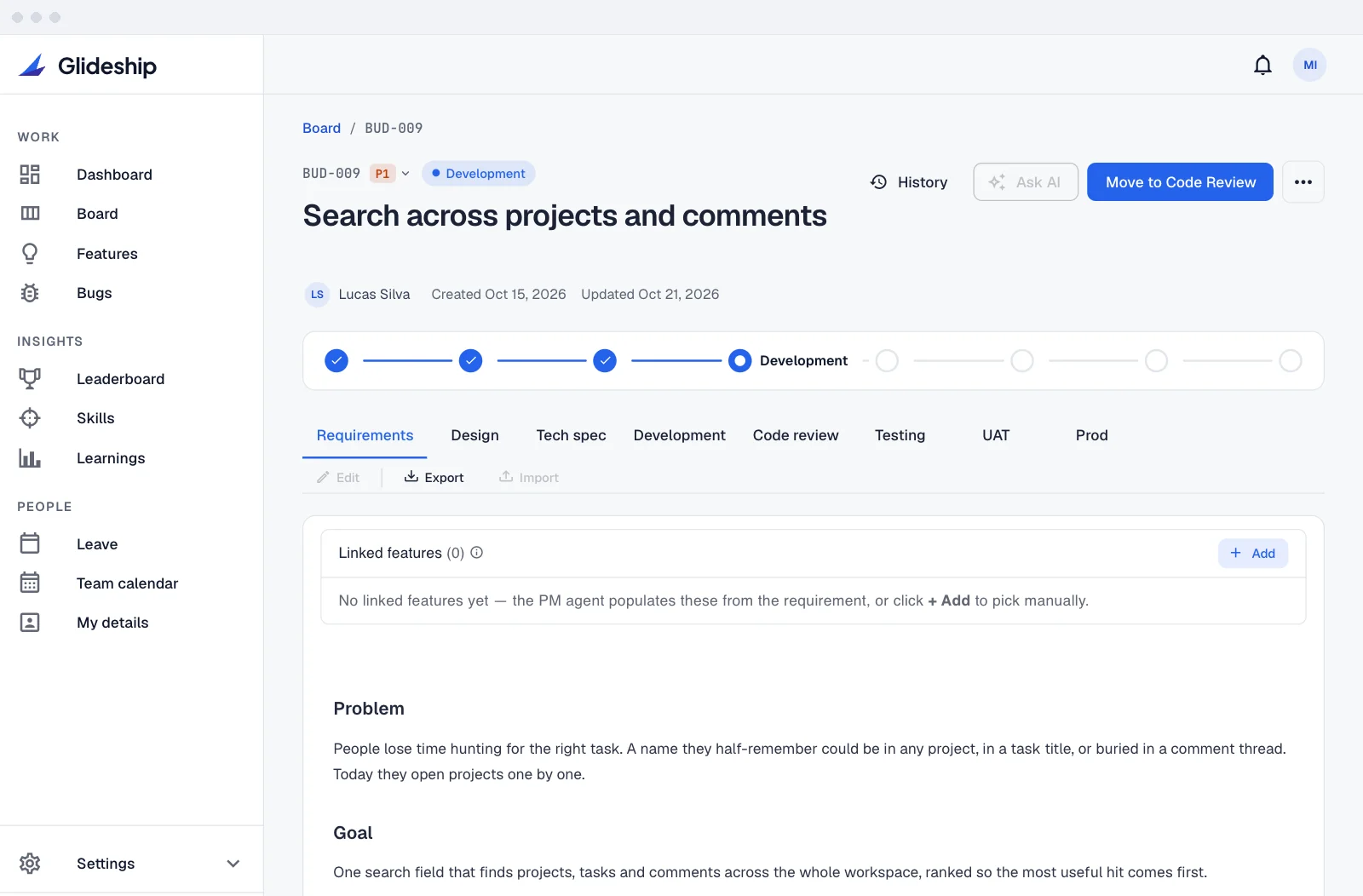This screenshot has height=896, width=1363.
Task: Click the linked features info icon
Action: 477,553
